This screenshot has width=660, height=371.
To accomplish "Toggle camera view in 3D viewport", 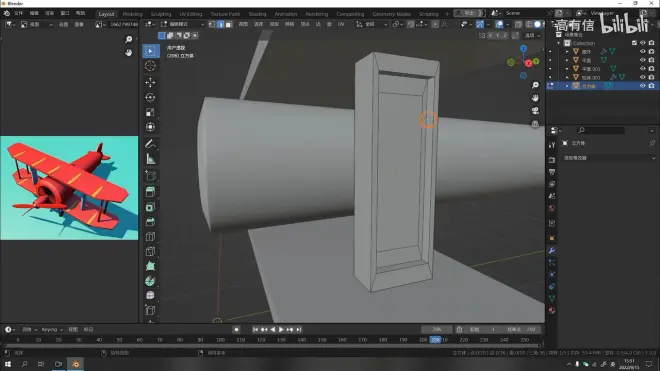I will (535, 111).
